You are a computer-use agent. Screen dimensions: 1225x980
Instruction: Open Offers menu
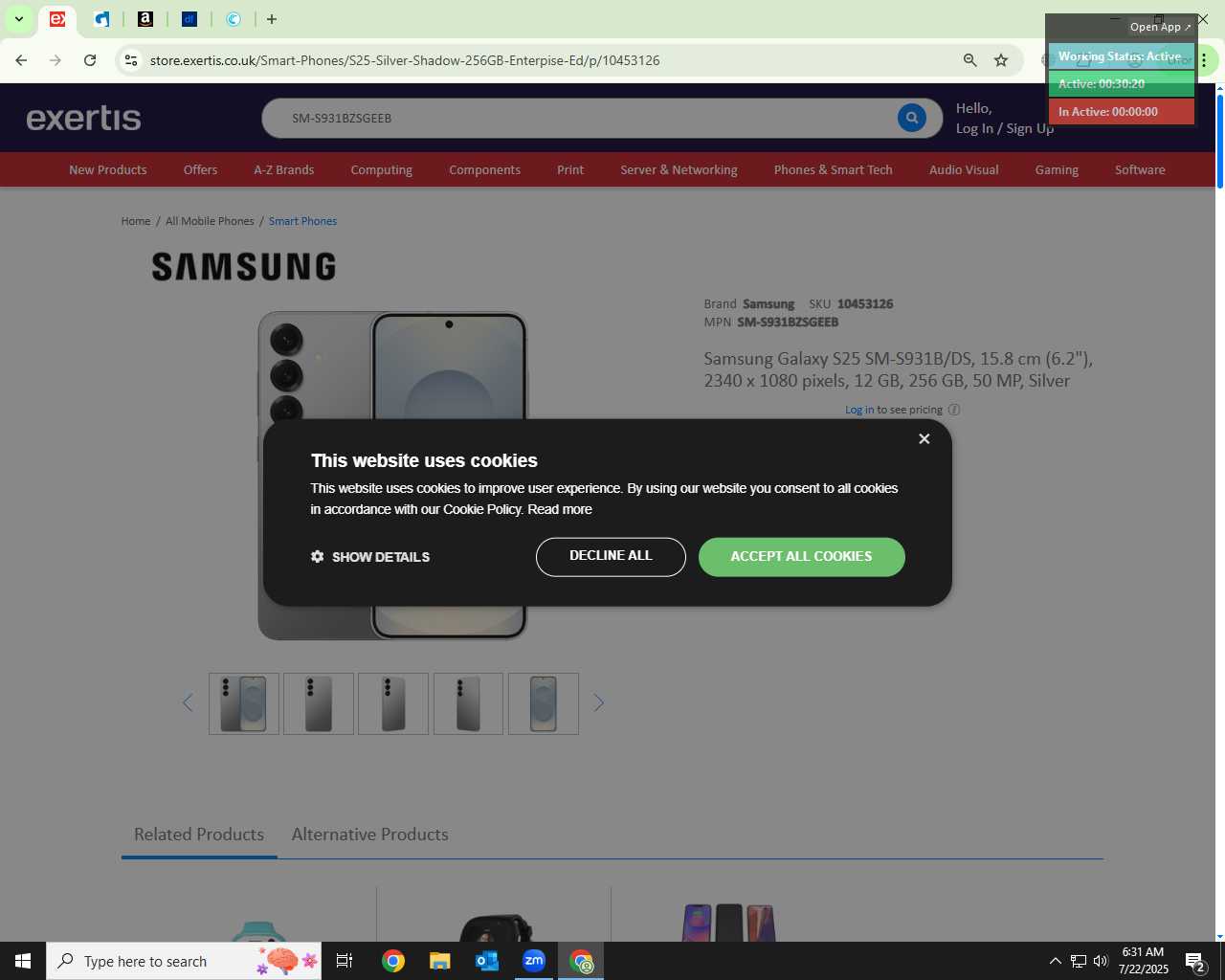(200, 169)
